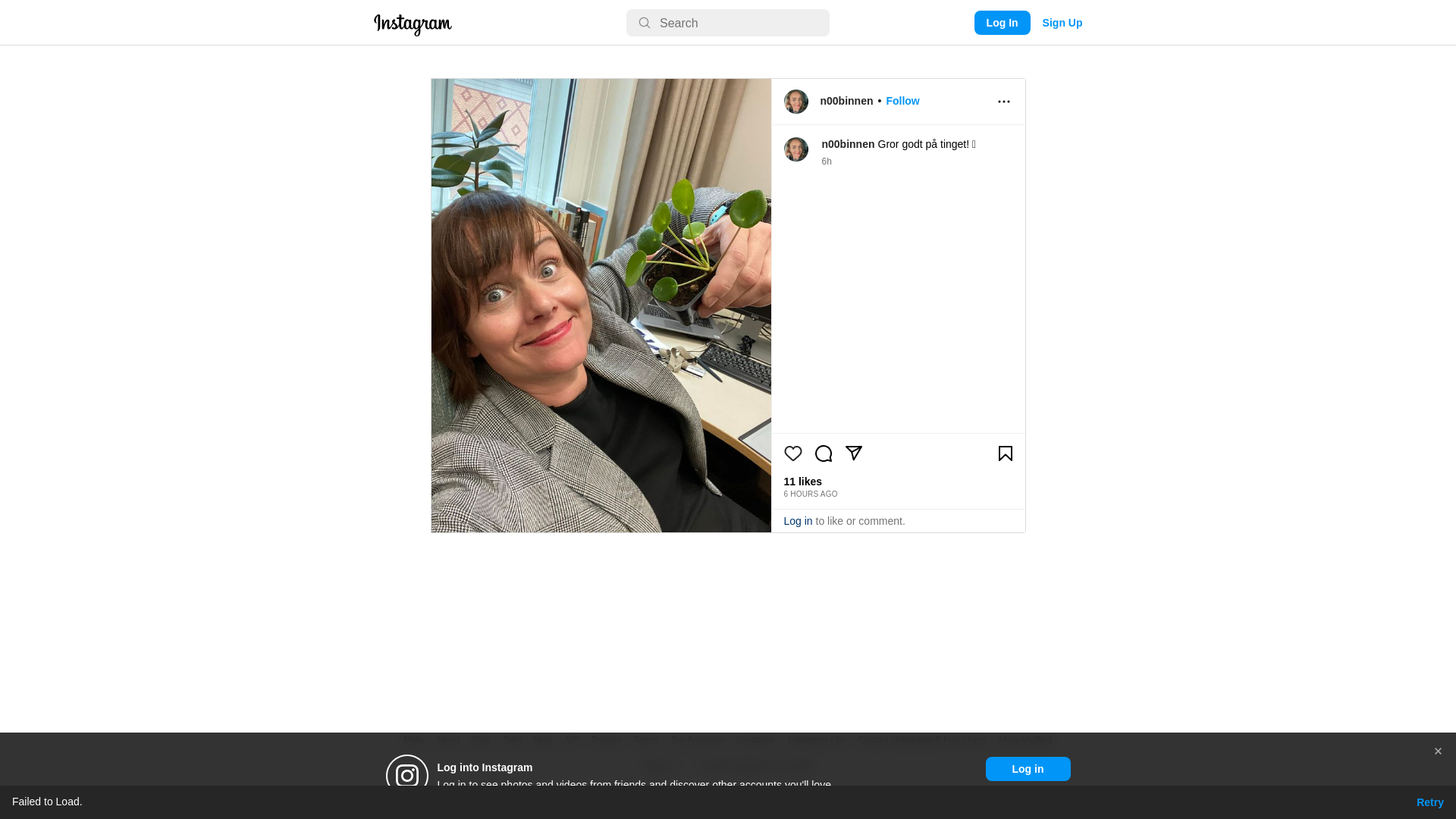Open n00binnen profile avatar in header
The height and width of the screenshot is (819, 1456).
click(x=796, y=102)
